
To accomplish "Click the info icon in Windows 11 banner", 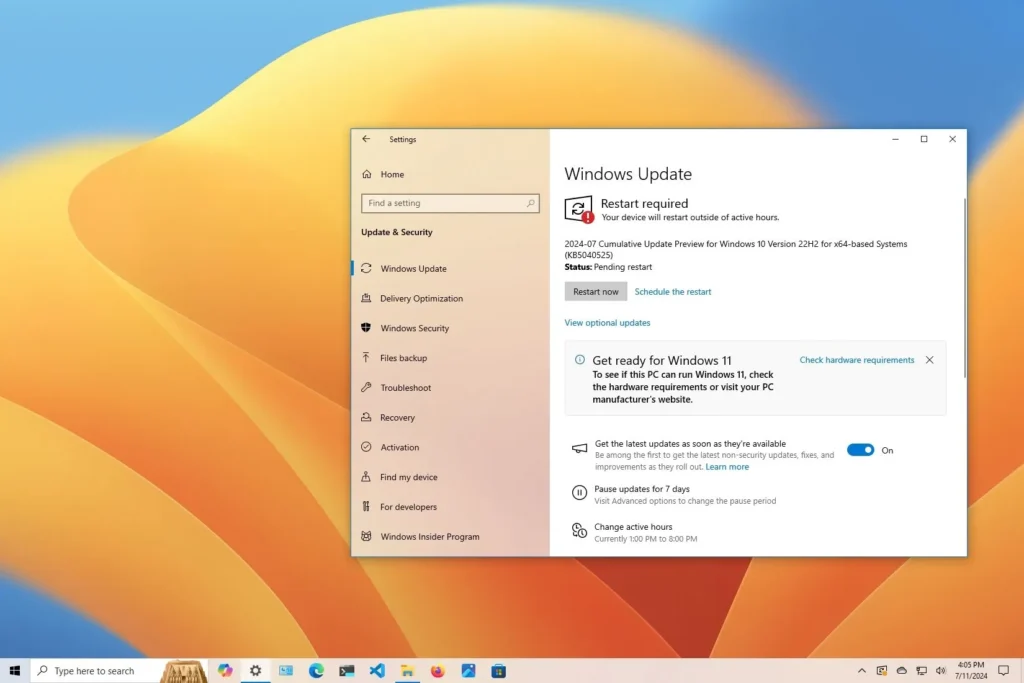I will (x=579, y=360).
